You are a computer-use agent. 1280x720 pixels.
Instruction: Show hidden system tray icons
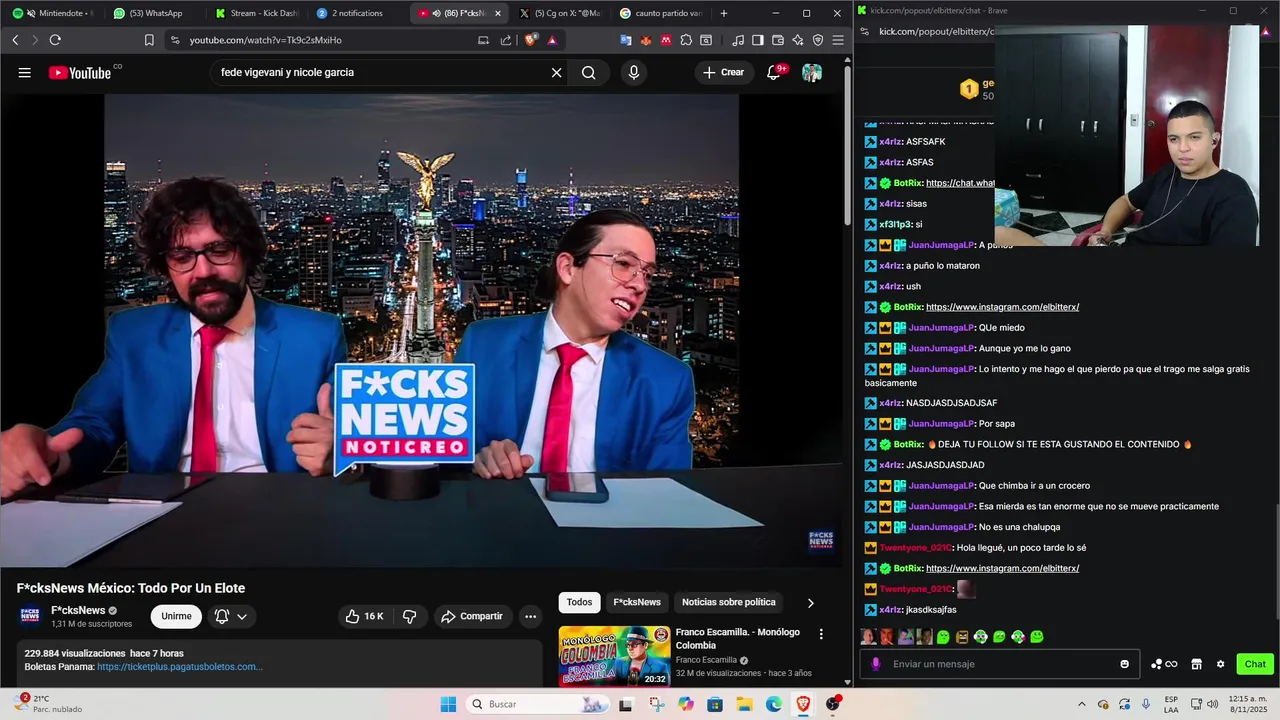(x=1081, y=704)
